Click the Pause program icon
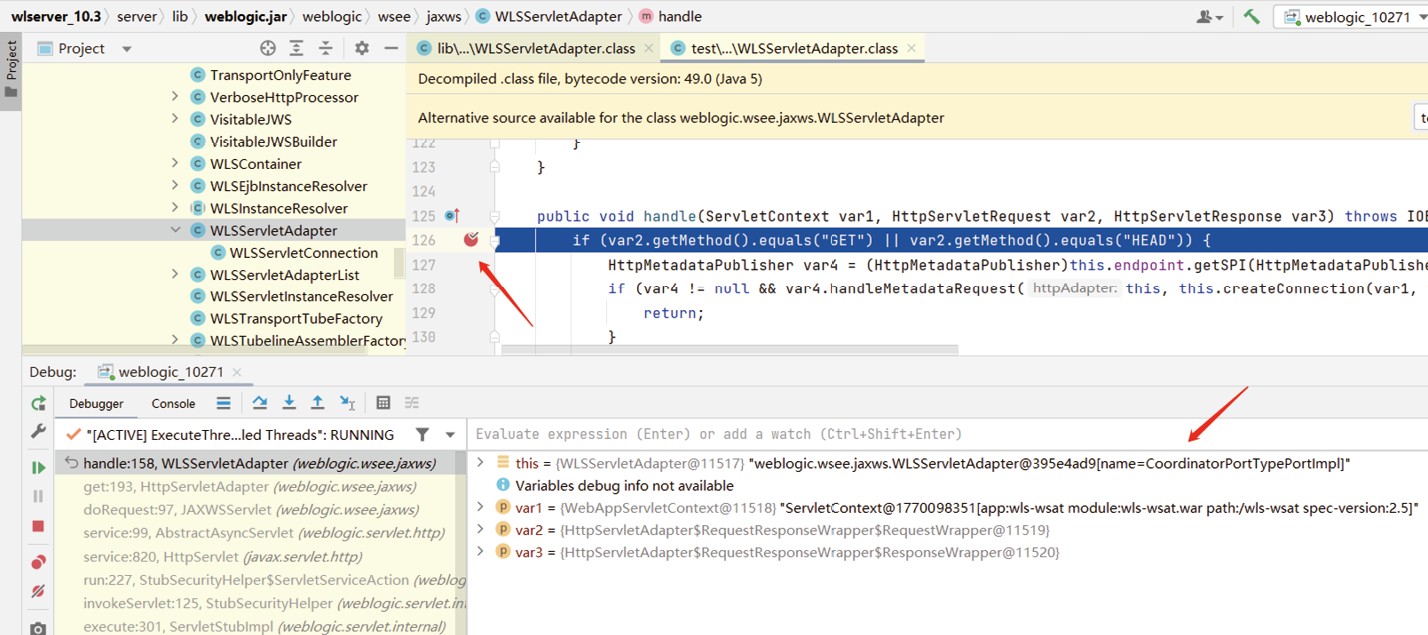 pyautogui.click(x=38, y=496)
